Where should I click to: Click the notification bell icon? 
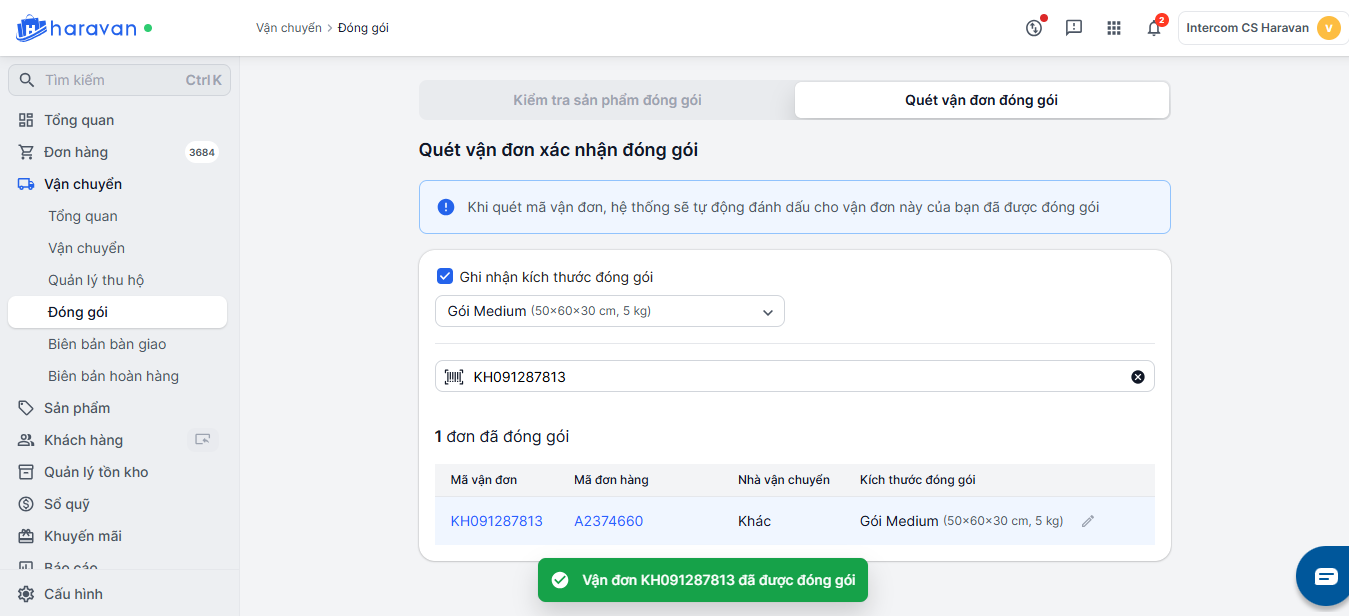pyautogui.click(x=1153, y=28)
